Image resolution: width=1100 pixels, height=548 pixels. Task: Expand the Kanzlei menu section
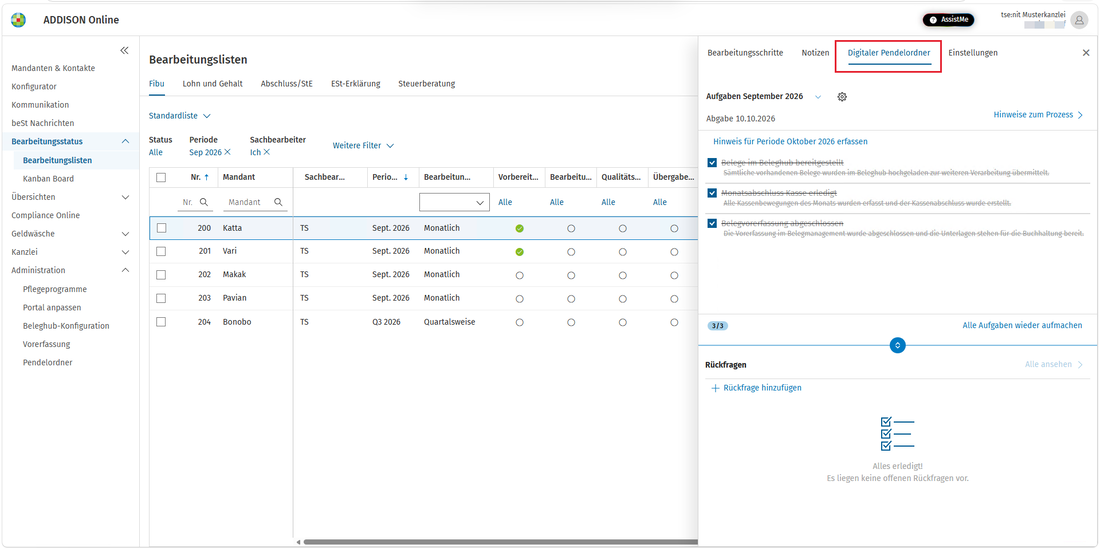coord(126,252)
